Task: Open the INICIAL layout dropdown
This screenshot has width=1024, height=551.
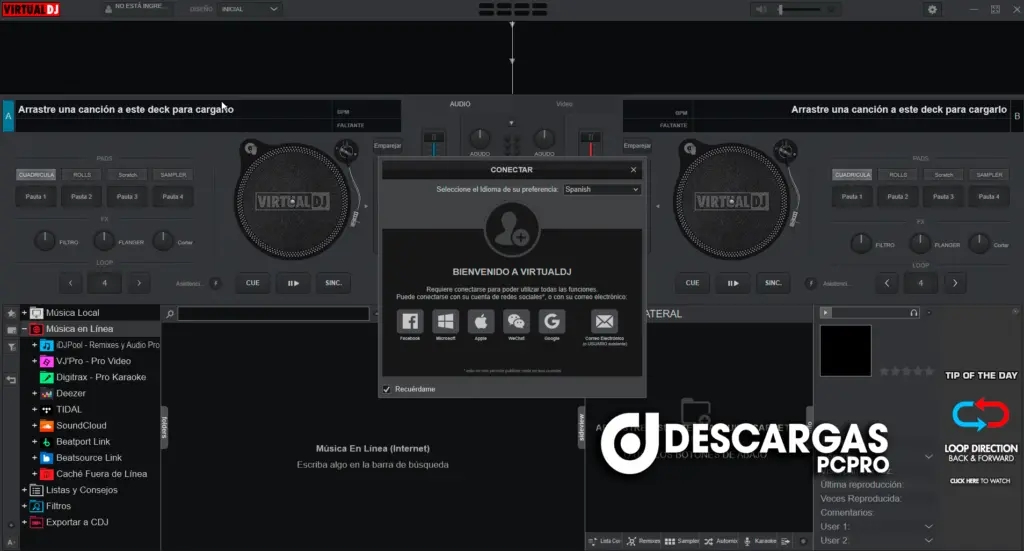Action: tap(248, 9)
